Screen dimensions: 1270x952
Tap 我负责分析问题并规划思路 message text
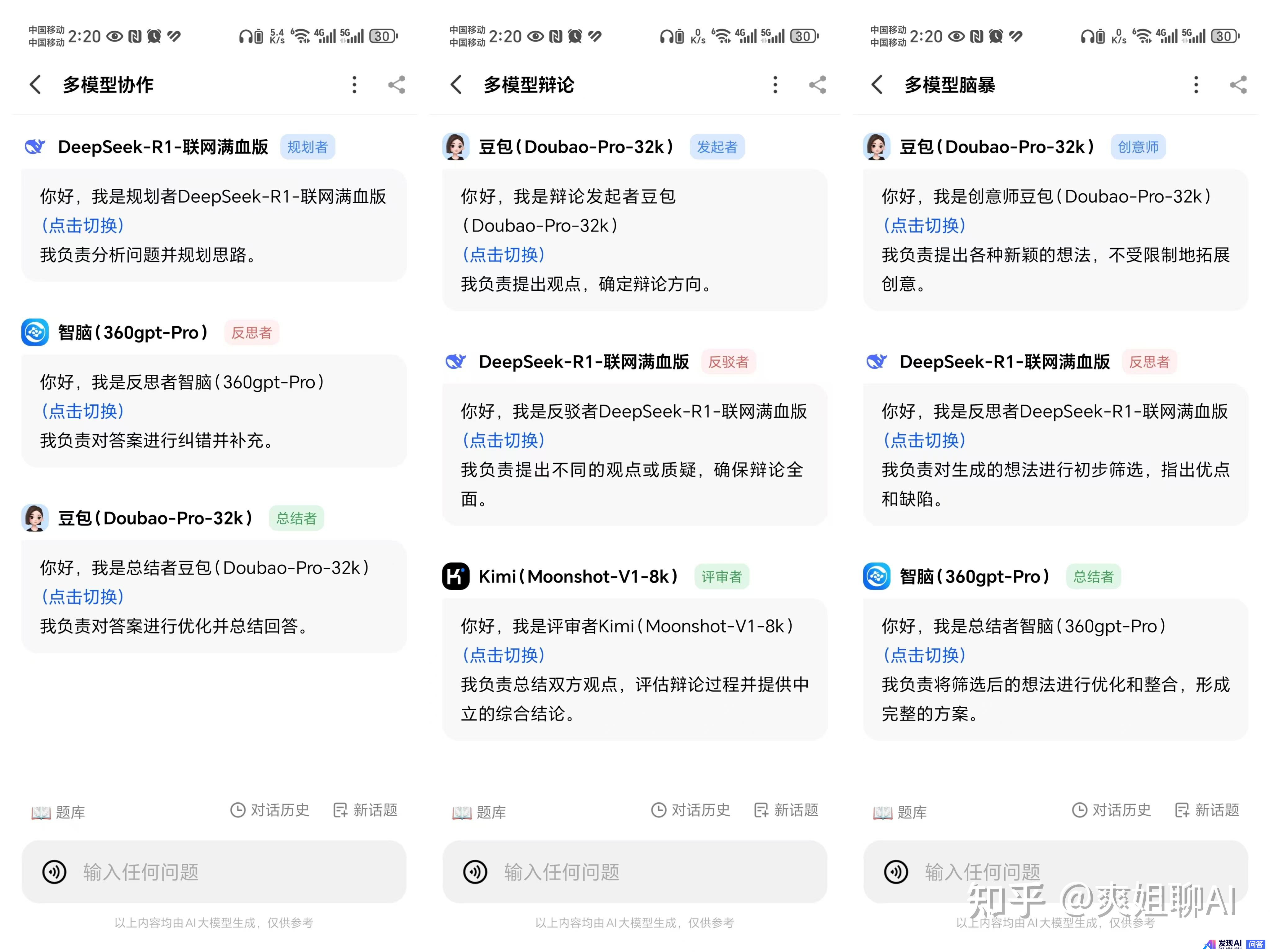pyautogui.click(x=148, y=255)
